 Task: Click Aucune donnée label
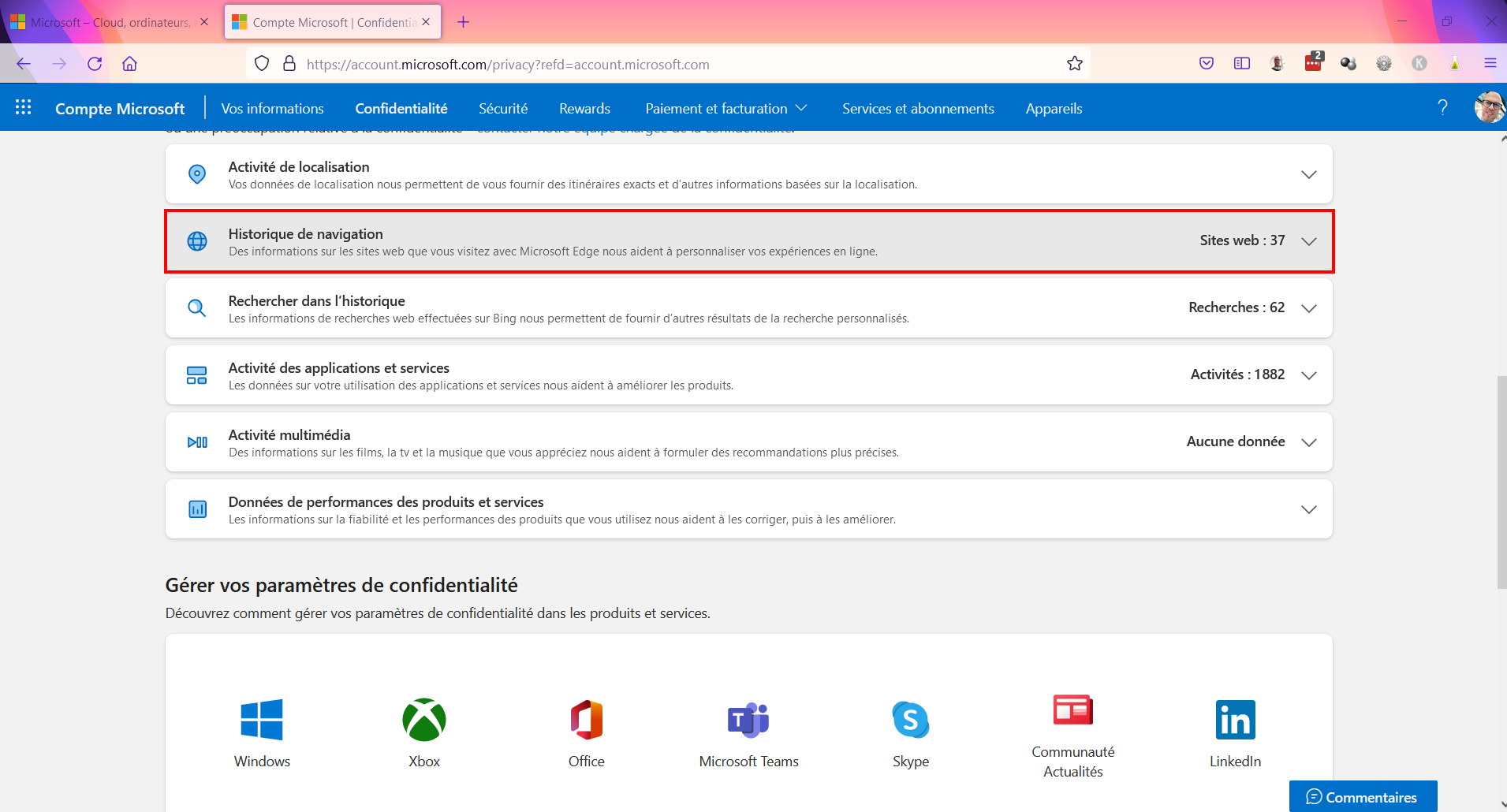coord(1236,441)
